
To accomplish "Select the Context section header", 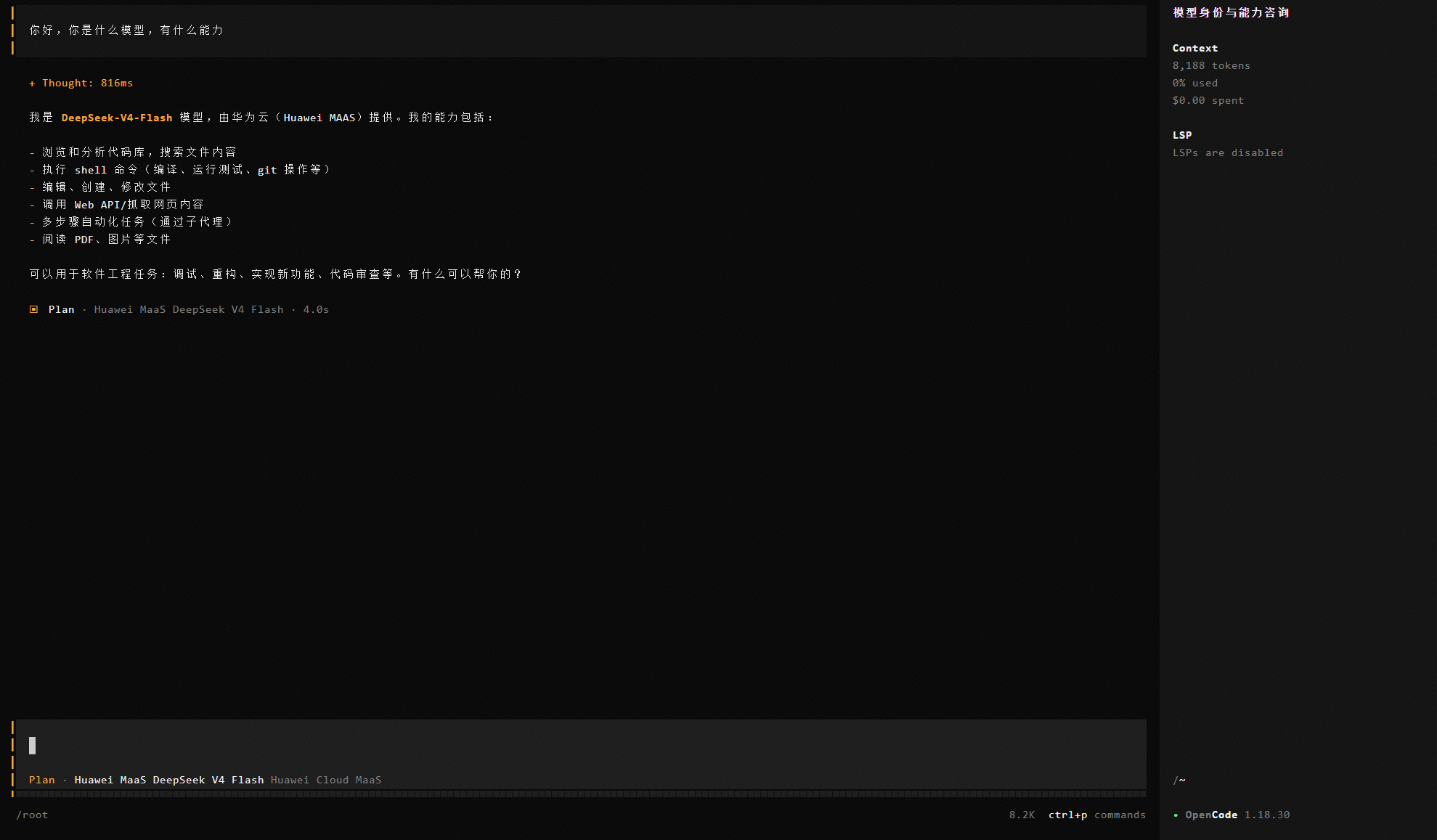I will tap(1194, 48).
